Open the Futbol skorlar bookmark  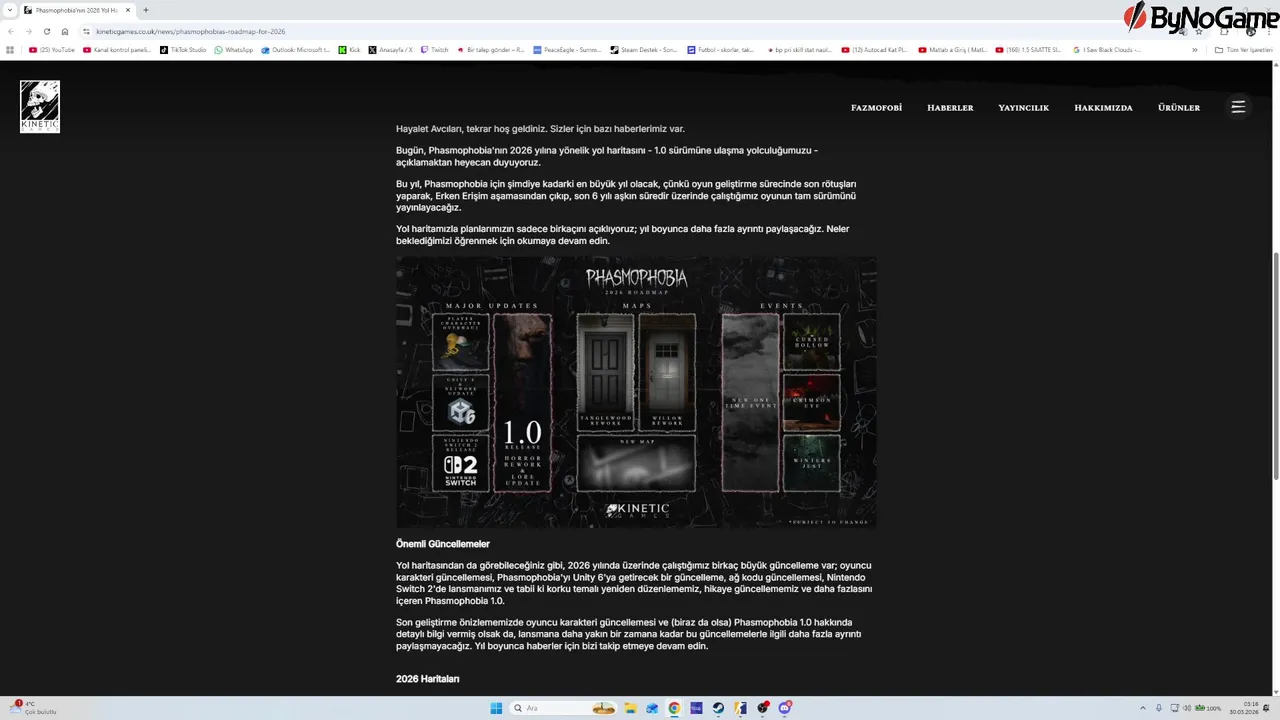coord(721,49)
